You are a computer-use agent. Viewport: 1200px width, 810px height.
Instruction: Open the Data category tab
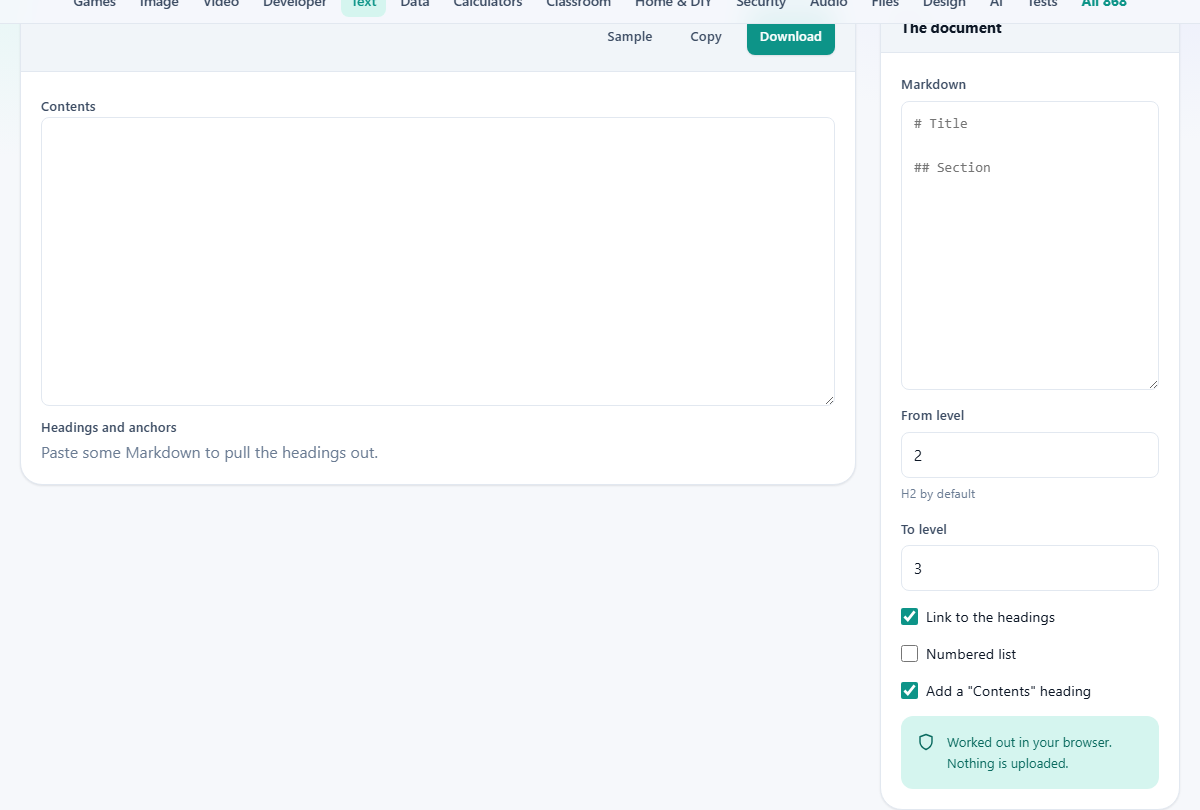415,4
